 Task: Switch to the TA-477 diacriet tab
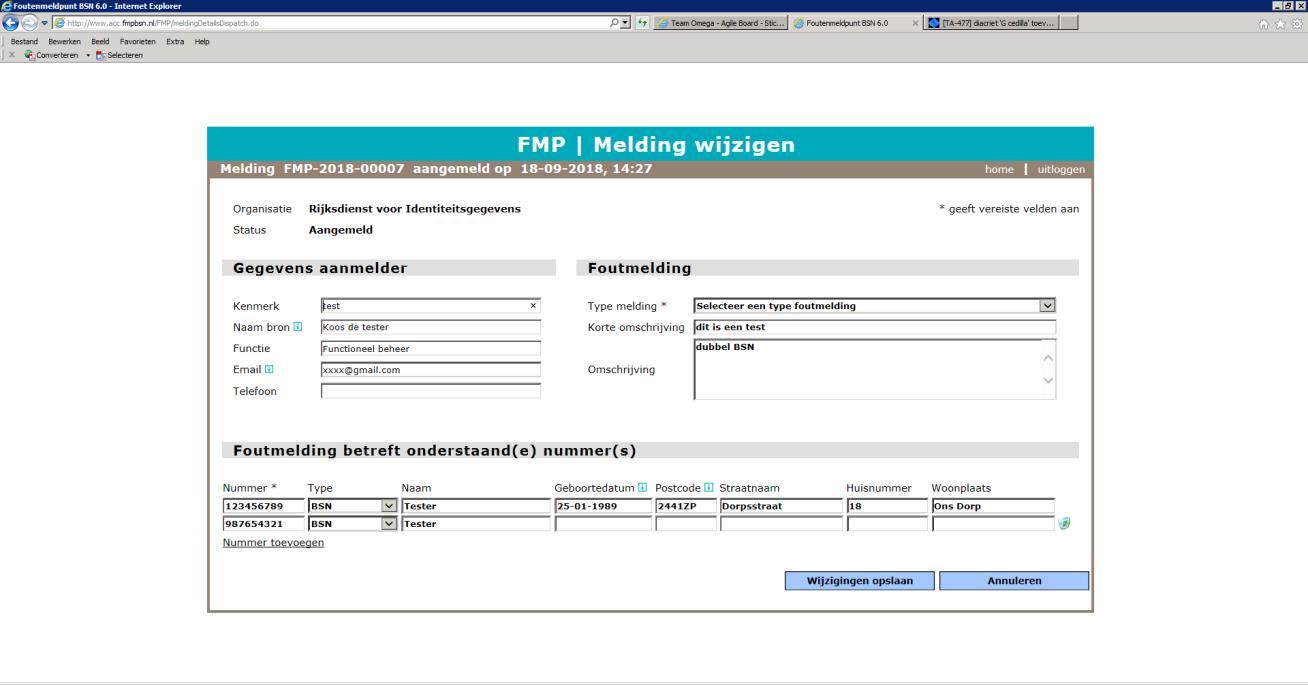[x=990, y=23]
